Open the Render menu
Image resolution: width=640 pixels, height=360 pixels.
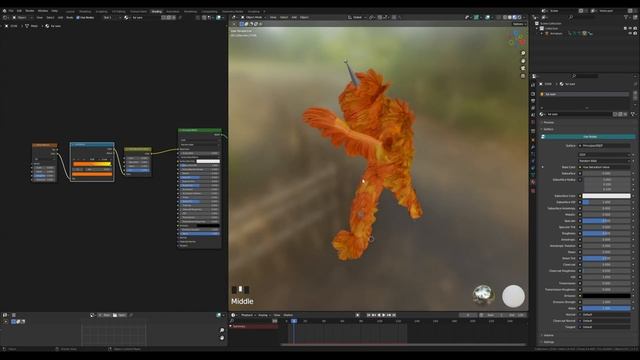pyautogui.click(x=30, y=11)
